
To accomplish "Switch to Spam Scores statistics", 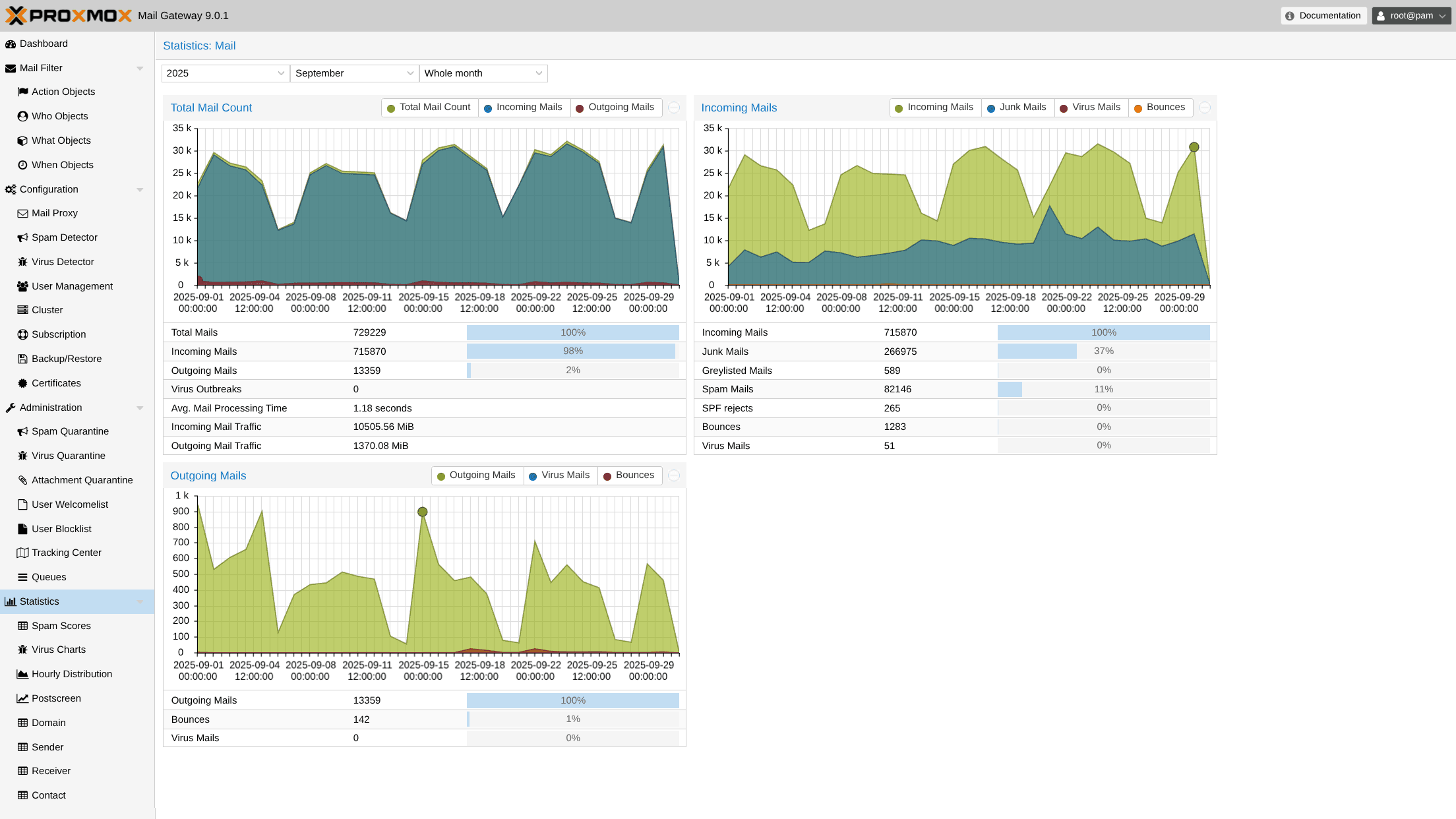I will point(61,626).
